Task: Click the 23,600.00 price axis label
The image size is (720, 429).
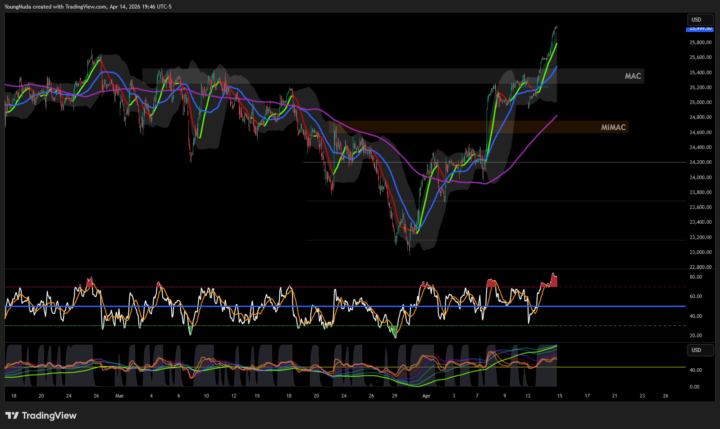Action: click(700, 207)
